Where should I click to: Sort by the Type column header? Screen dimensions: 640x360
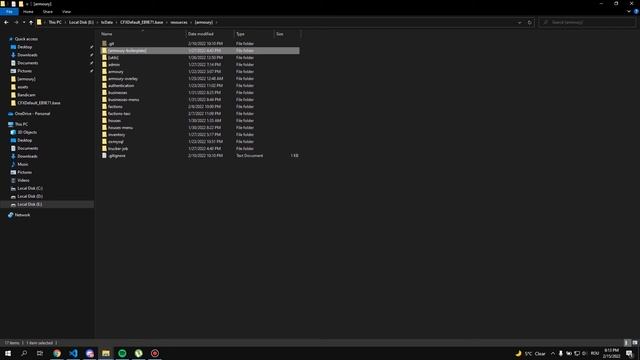[x=254, y=34]
